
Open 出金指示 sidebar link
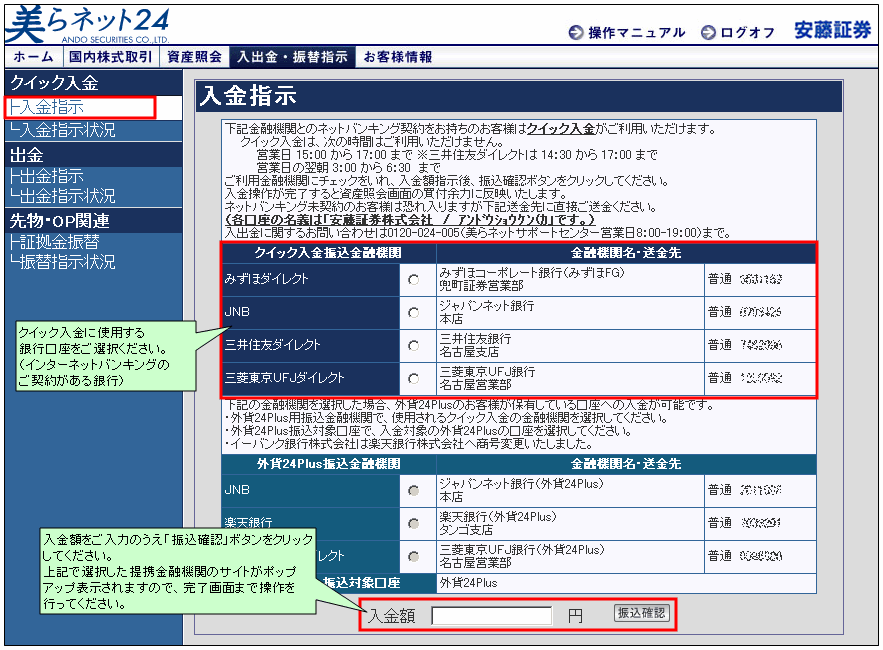pyautogui.click(x=47, y=176)
